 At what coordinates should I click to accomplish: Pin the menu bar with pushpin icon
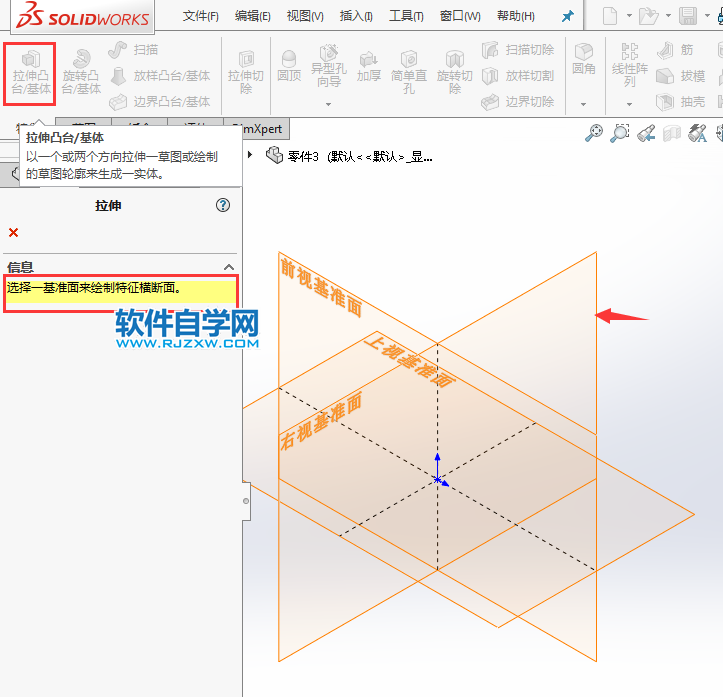(568, 17)
